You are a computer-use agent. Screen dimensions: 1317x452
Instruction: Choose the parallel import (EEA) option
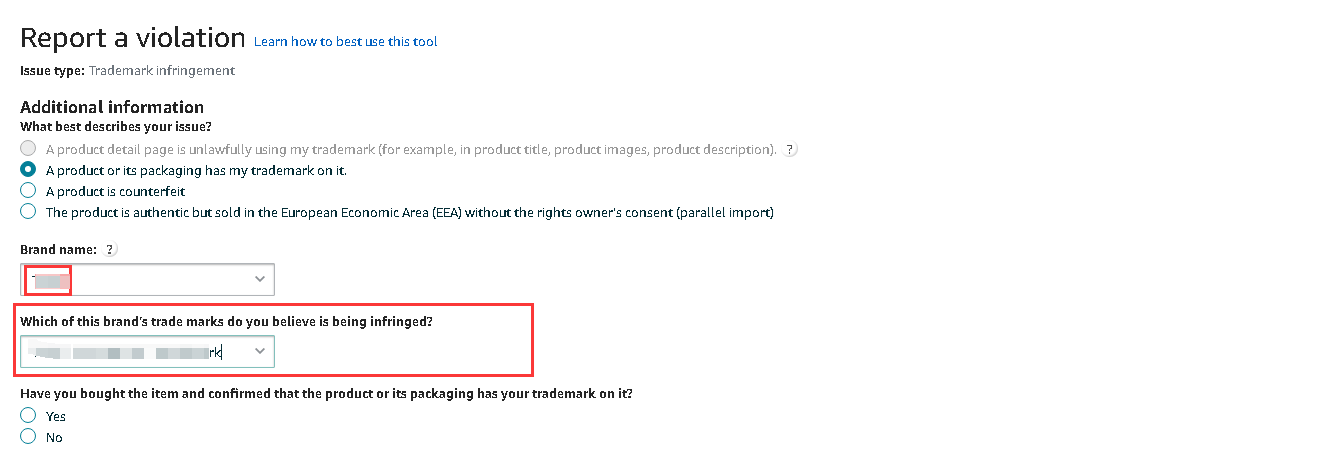28,212
